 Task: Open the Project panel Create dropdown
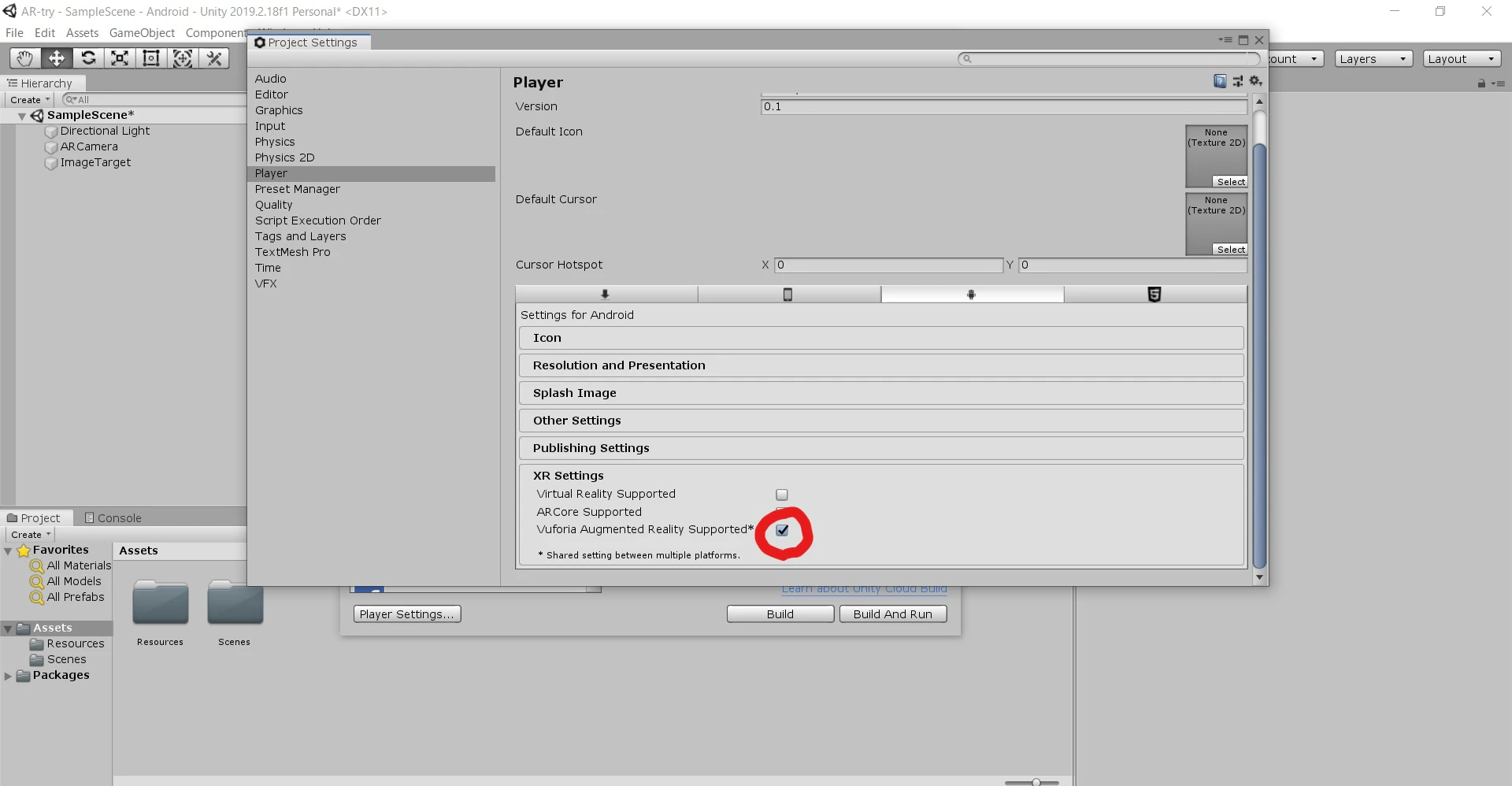[31, 535]
